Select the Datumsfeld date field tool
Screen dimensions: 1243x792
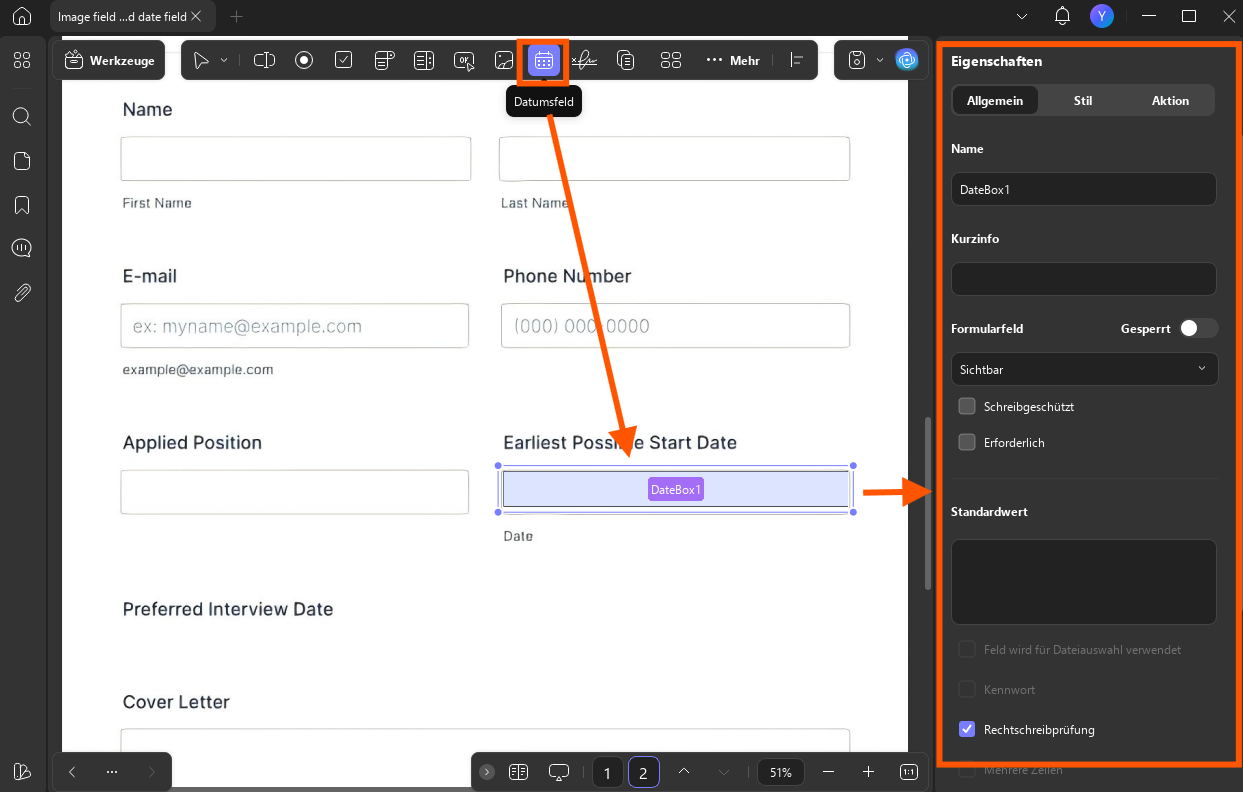click(543, 60)
